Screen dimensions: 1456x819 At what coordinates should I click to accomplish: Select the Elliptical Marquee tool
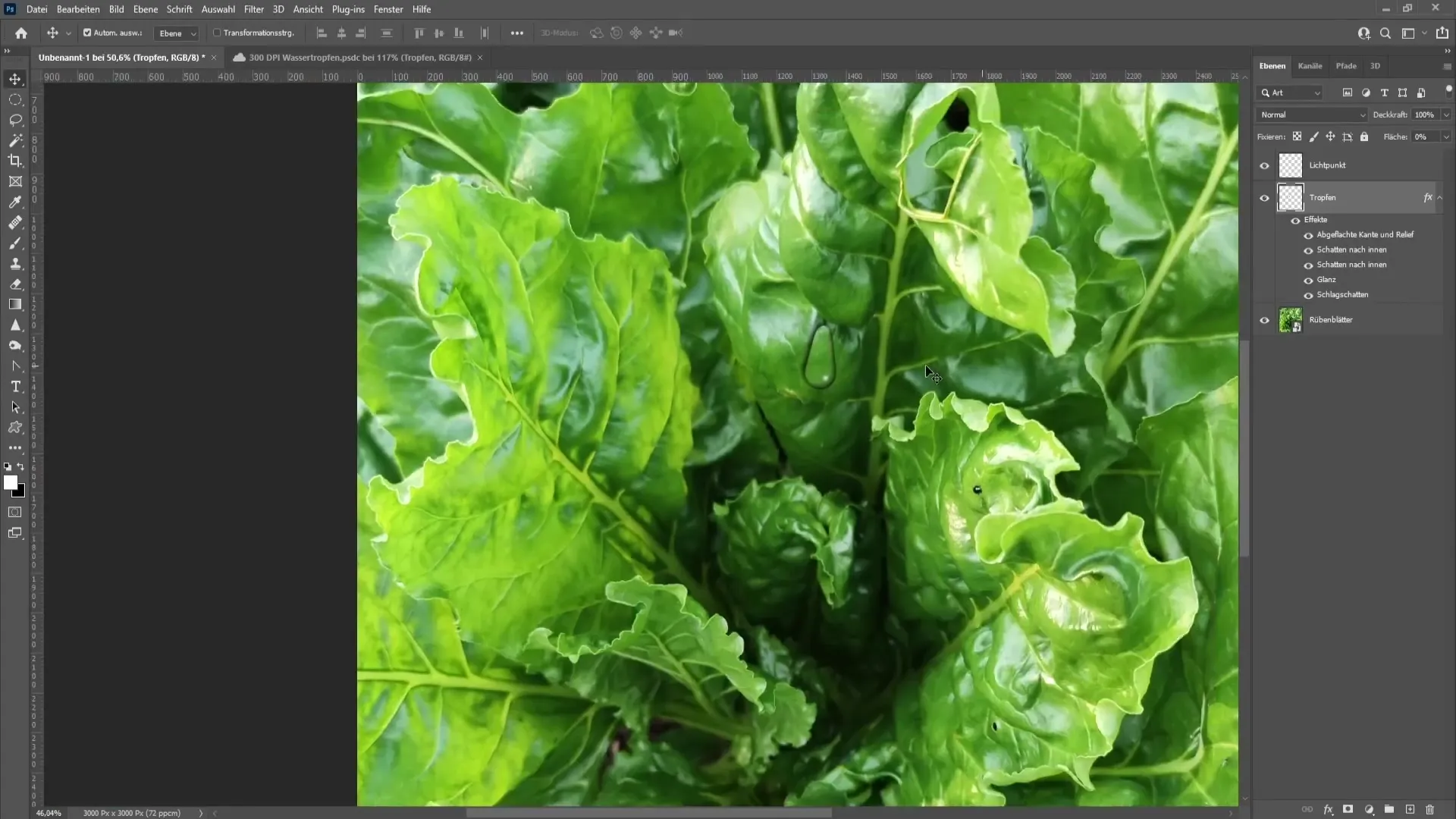pyautogui.click(x=15, y=99)
